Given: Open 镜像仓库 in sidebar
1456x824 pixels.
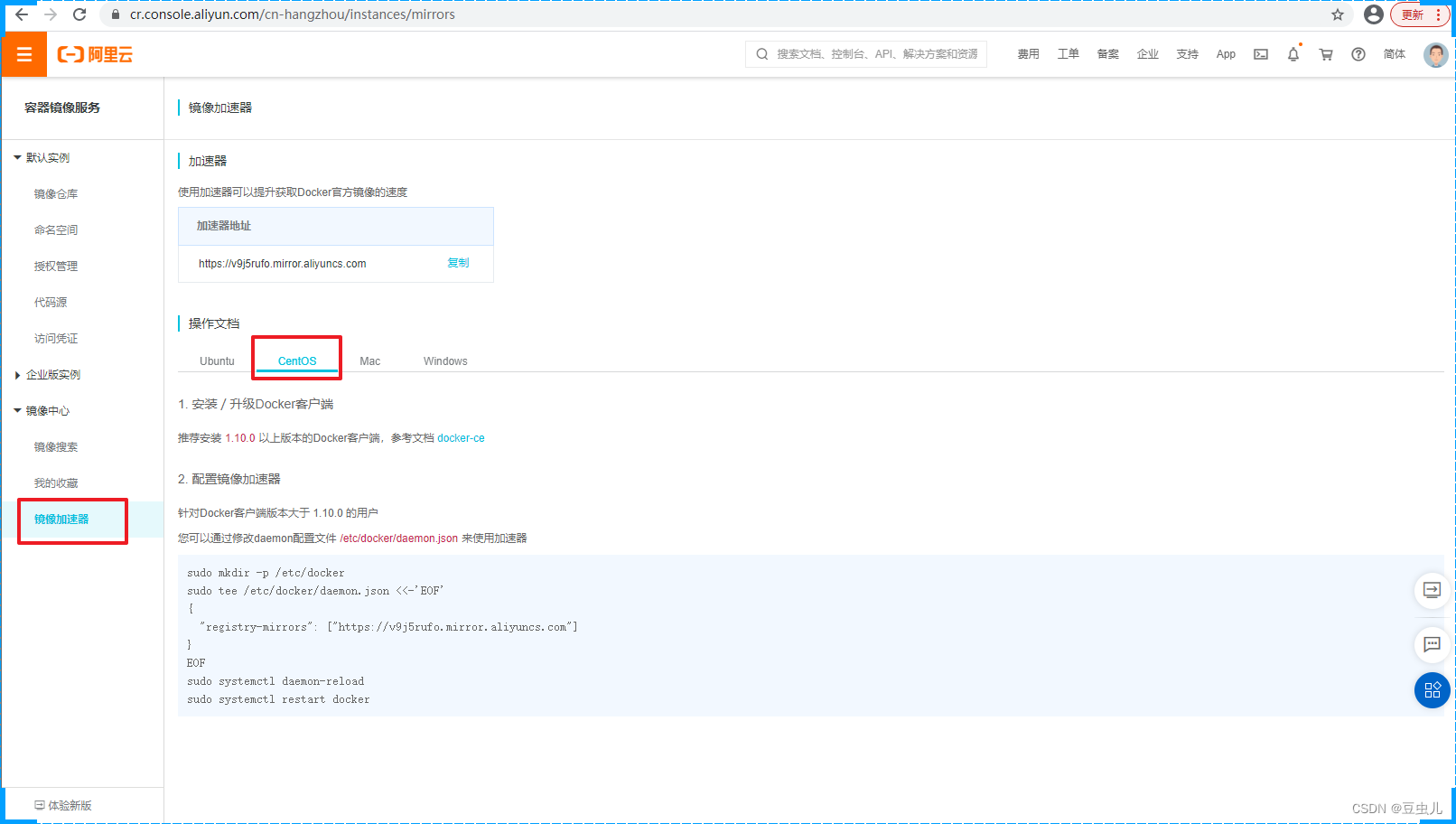Looking at the screenshot, I should click(56, 193).
